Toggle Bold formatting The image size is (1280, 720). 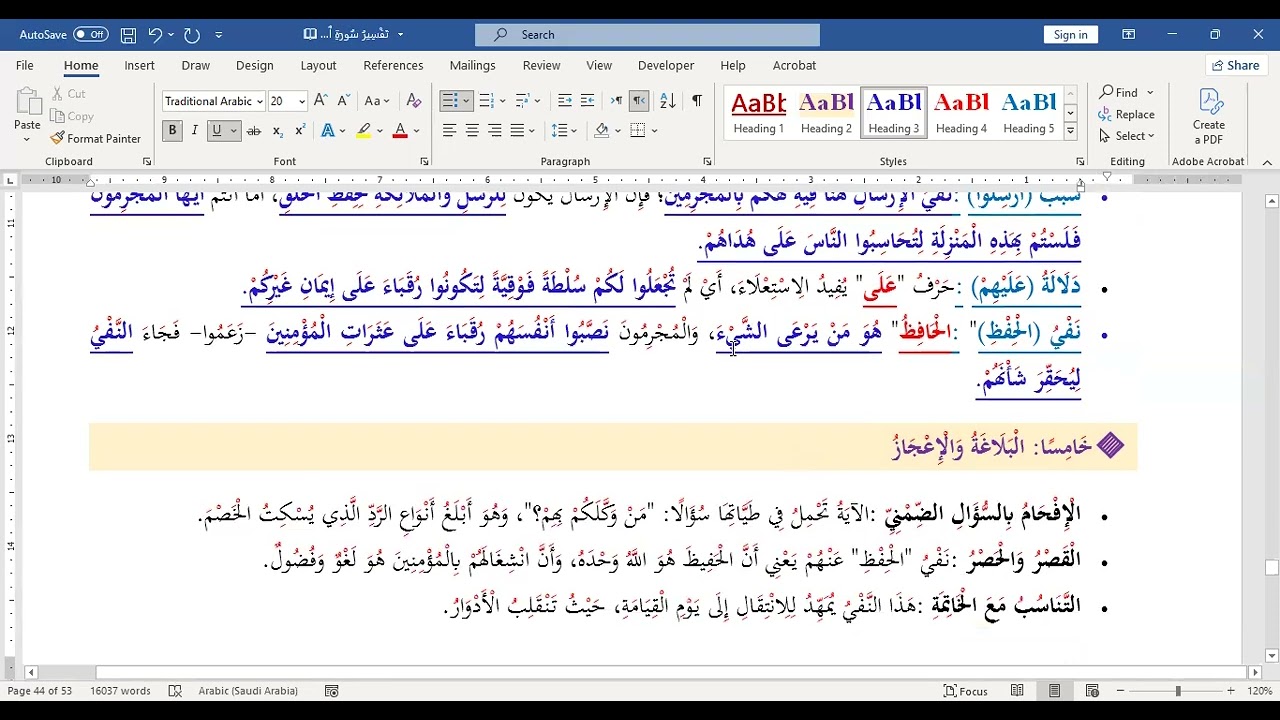point(172,131)
